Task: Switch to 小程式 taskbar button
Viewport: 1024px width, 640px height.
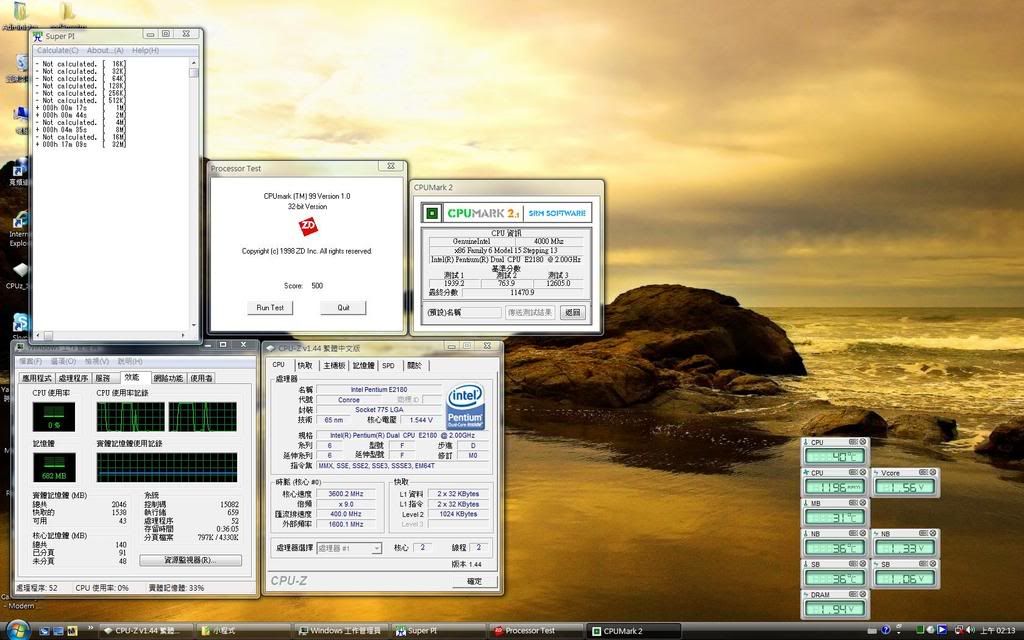Action: point(242,631)
